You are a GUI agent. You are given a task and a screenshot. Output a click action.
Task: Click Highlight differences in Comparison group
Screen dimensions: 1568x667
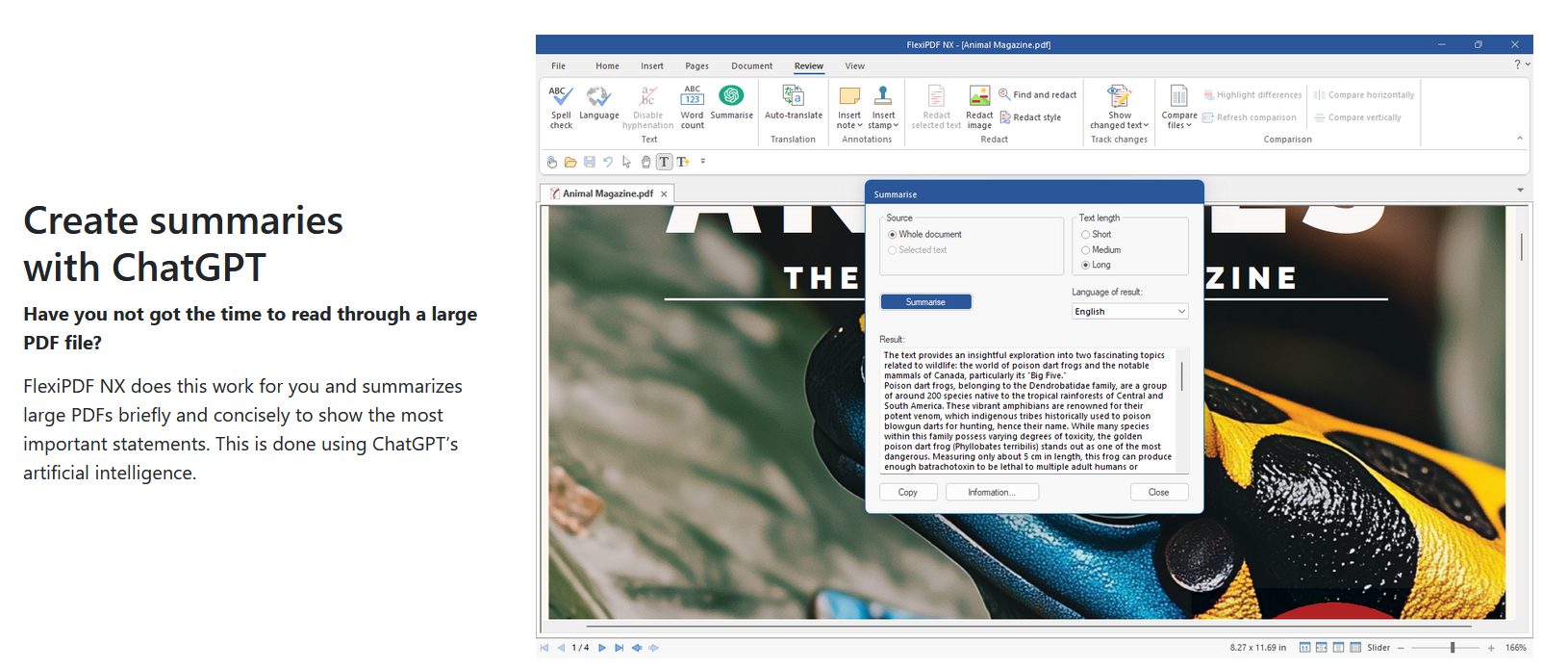click(1252, 95)
